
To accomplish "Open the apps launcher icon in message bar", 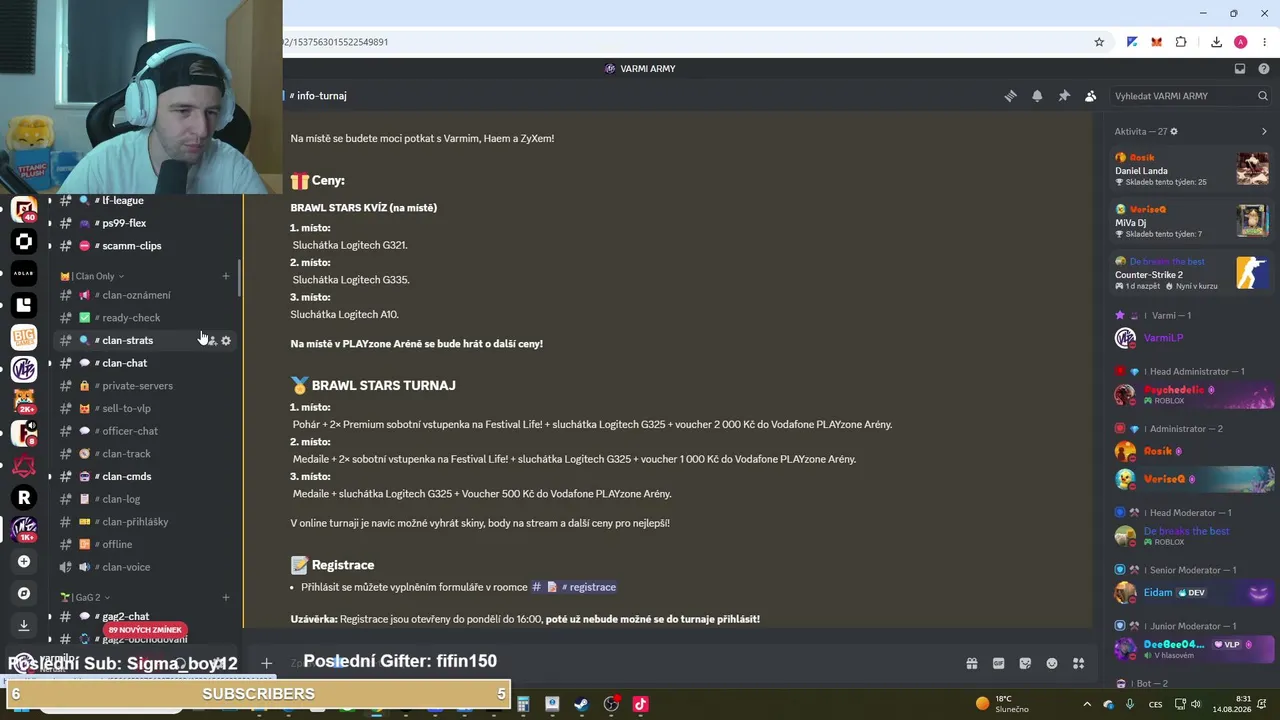I will click(x=1078, y=663).
